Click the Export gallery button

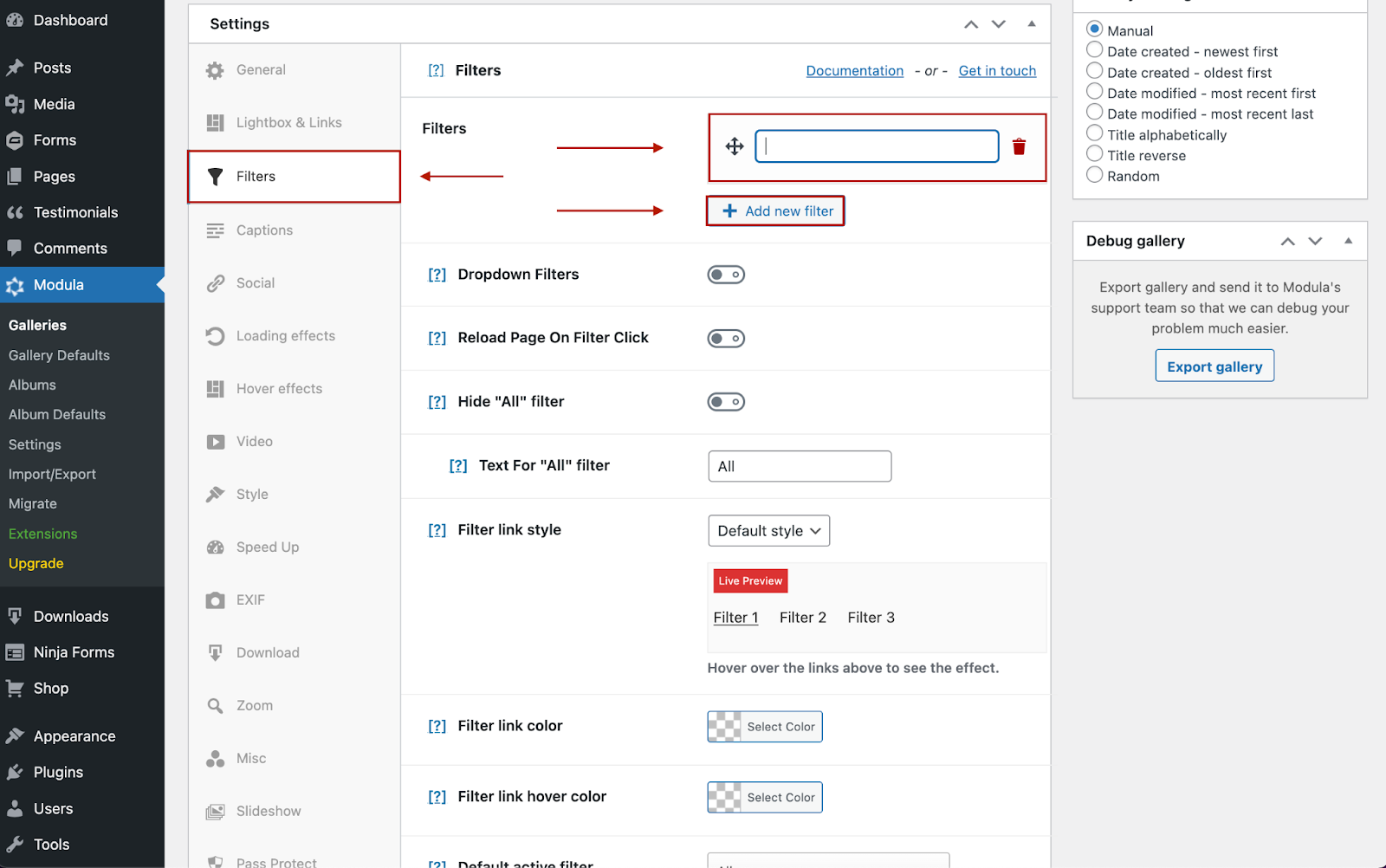pyautogui.click(x=1214, y=366)
